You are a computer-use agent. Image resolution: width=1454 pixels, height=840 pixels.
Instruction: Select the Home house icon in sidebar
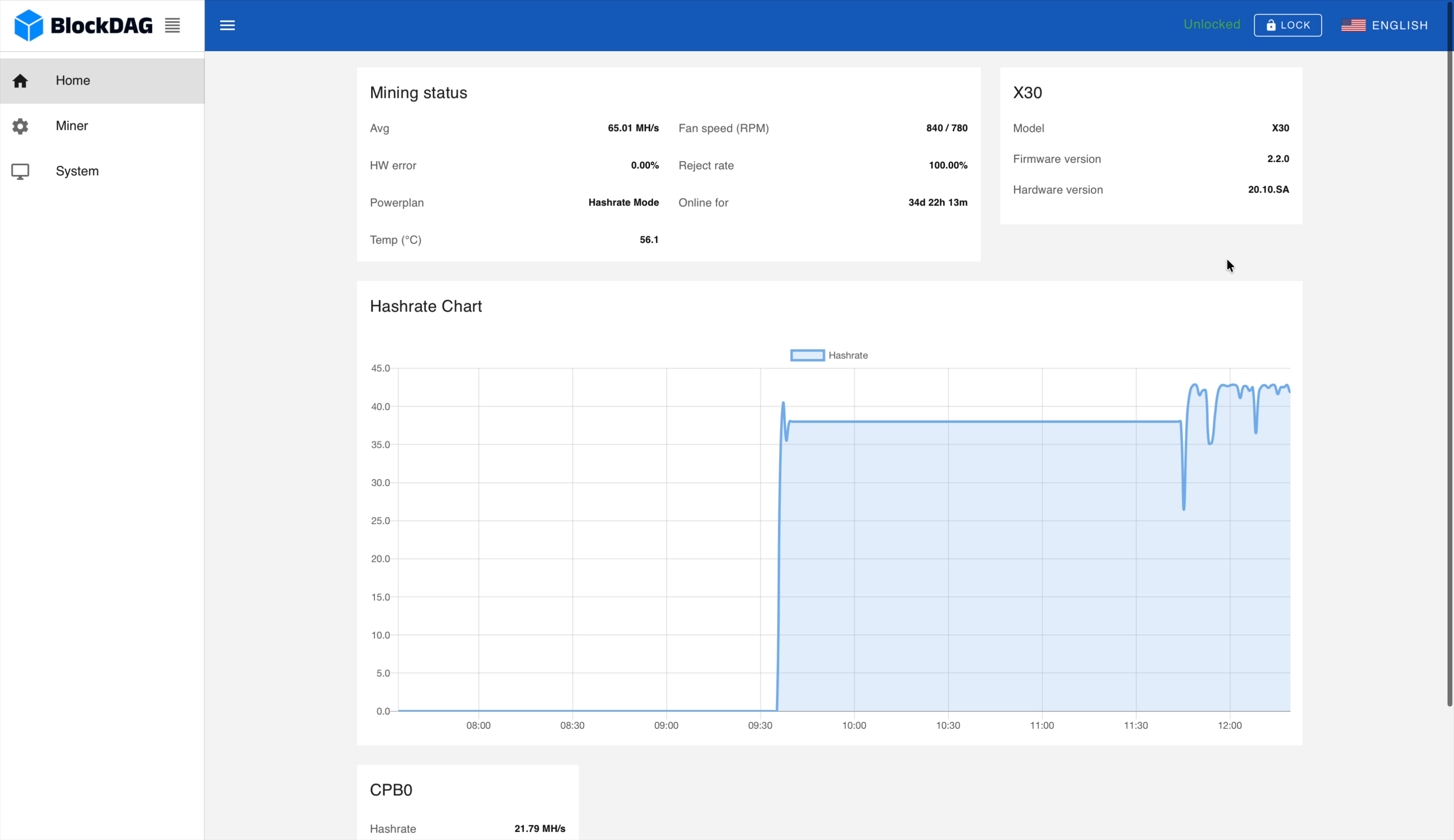20,81
